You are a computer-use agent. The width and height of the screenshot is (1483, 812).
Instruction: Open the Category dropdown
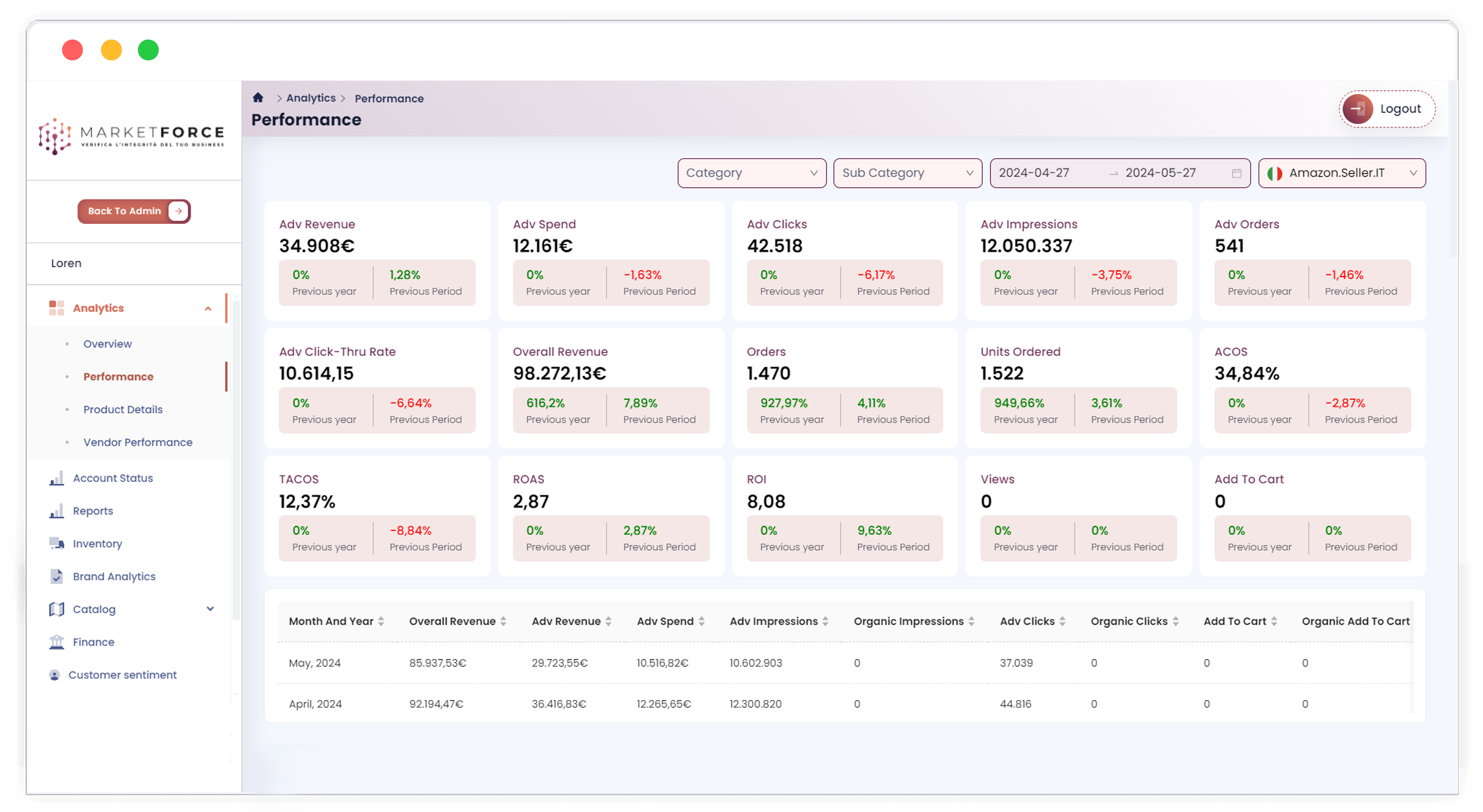751,172
